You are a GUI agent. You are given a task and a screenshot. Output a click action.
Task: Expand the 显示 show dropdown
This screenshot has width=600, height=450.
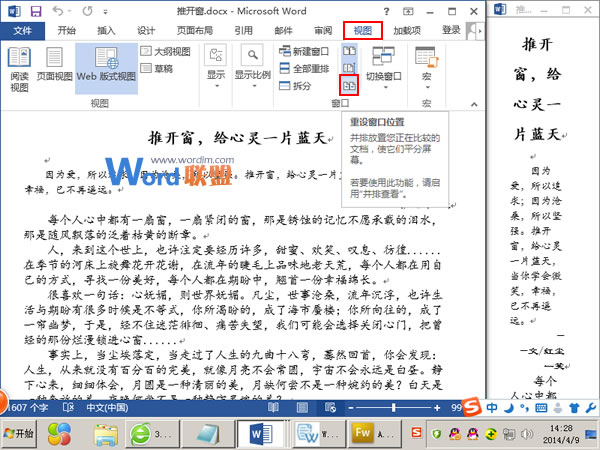tap(216, 67)
